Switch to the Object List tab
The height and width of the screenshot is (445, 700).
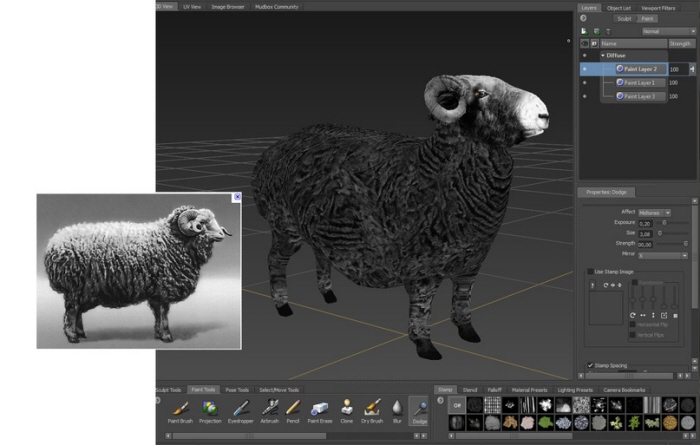point(618,7)
